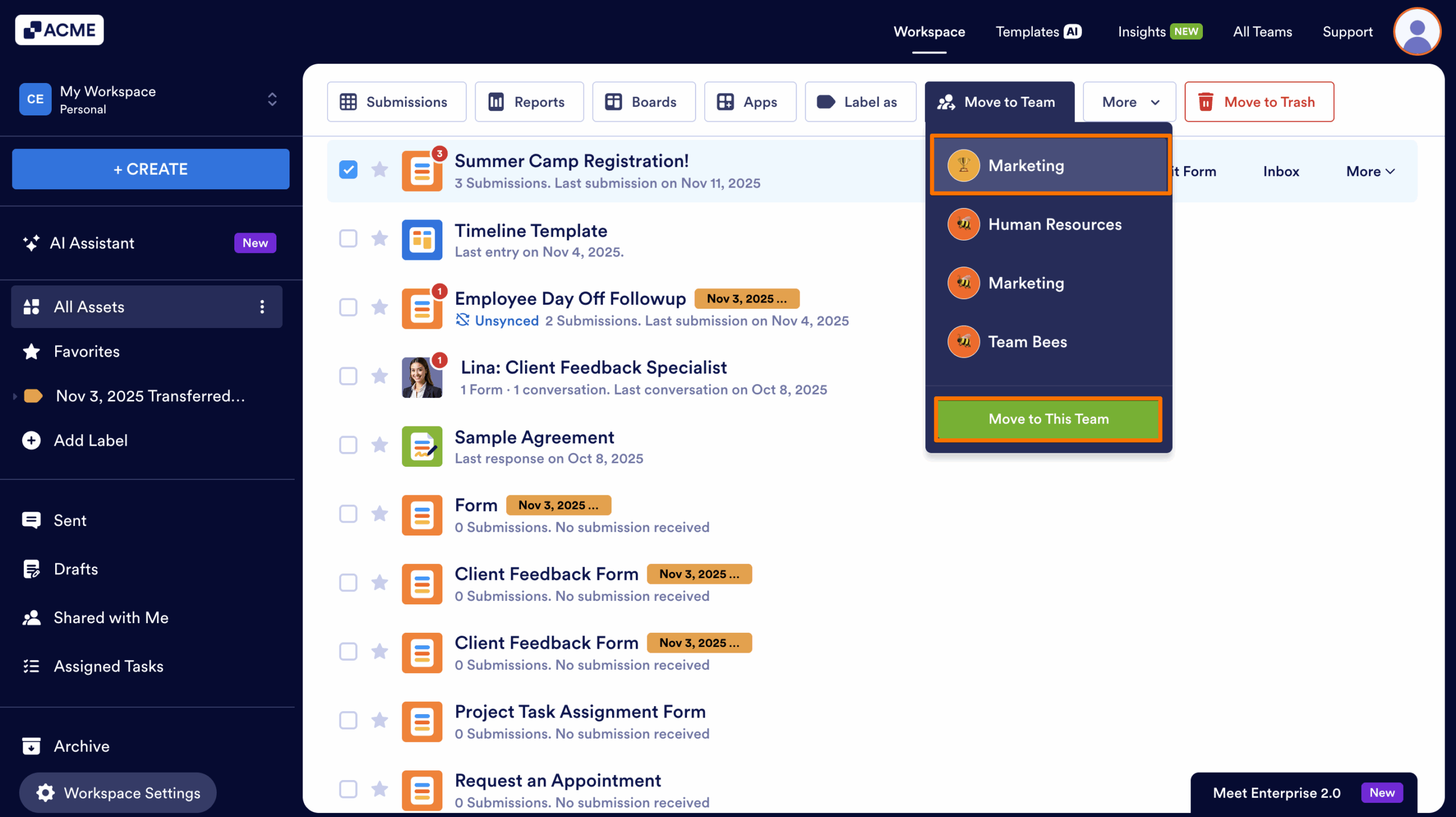The image size is (1456, 817).
Task: Open the Boards view
Action: [643, 102]
